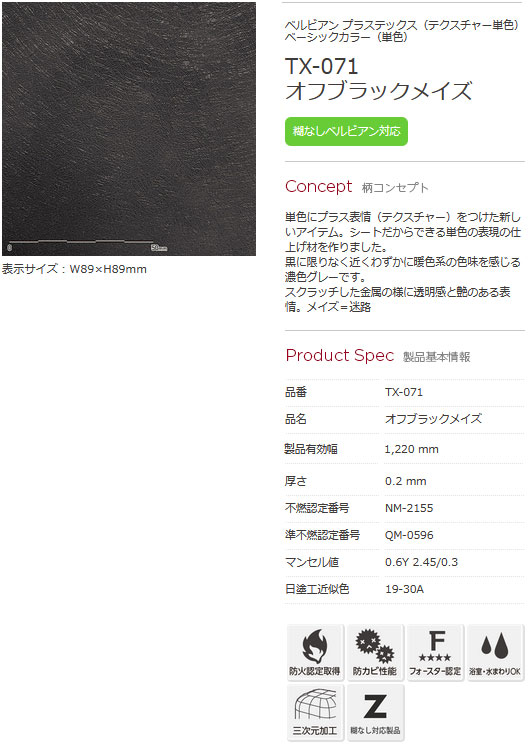
Task: Click the TX-071 product code heading
Action: pos(321,66)
